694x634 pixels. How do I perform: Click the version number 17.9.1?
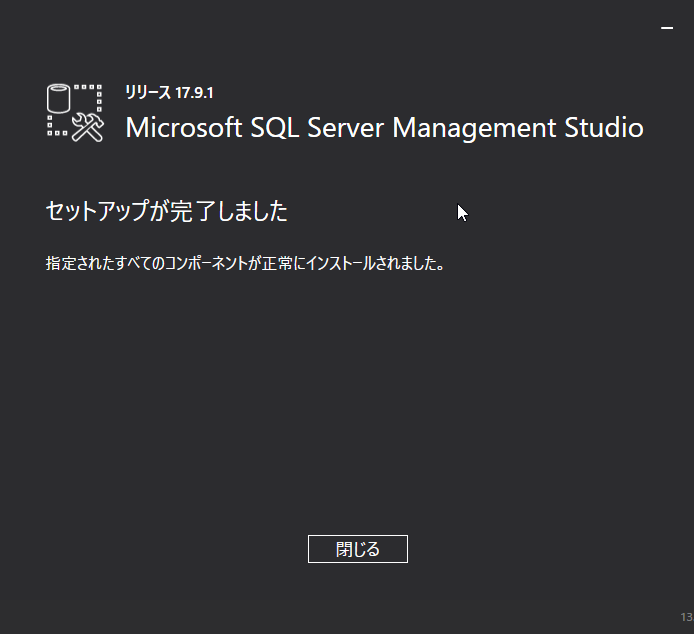pos(194,92)
